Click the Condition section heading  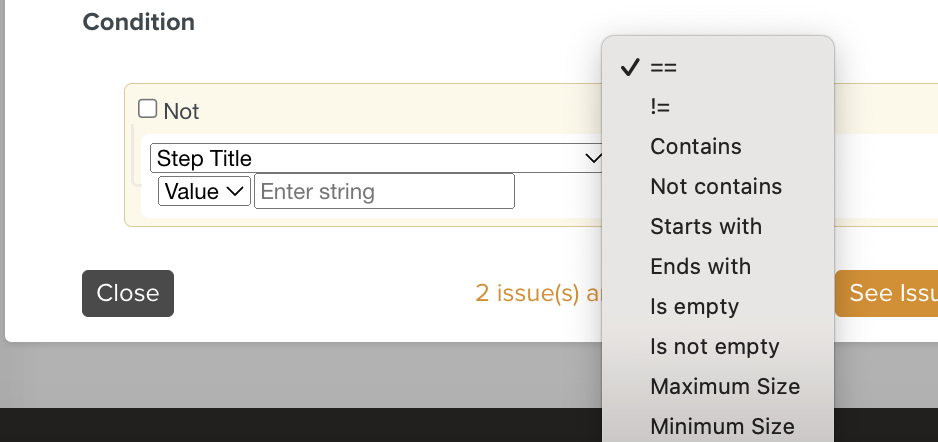click(138, 22)
